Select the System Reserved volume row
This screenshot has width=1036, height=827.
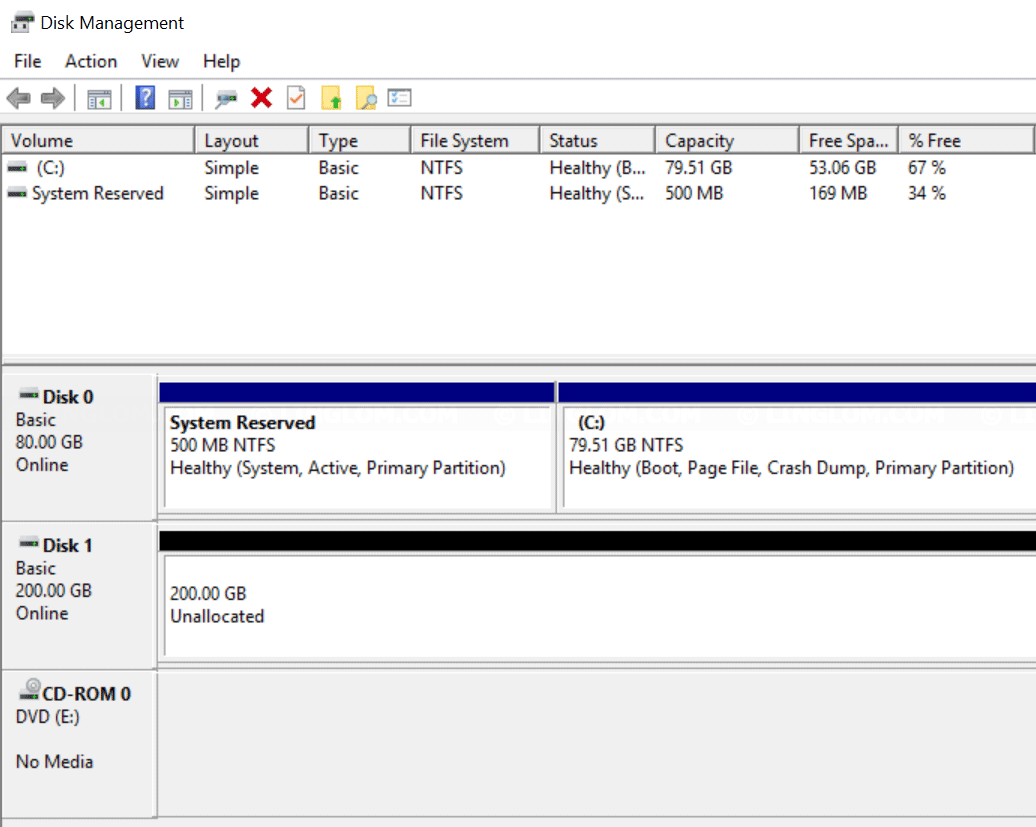point(518,194)
